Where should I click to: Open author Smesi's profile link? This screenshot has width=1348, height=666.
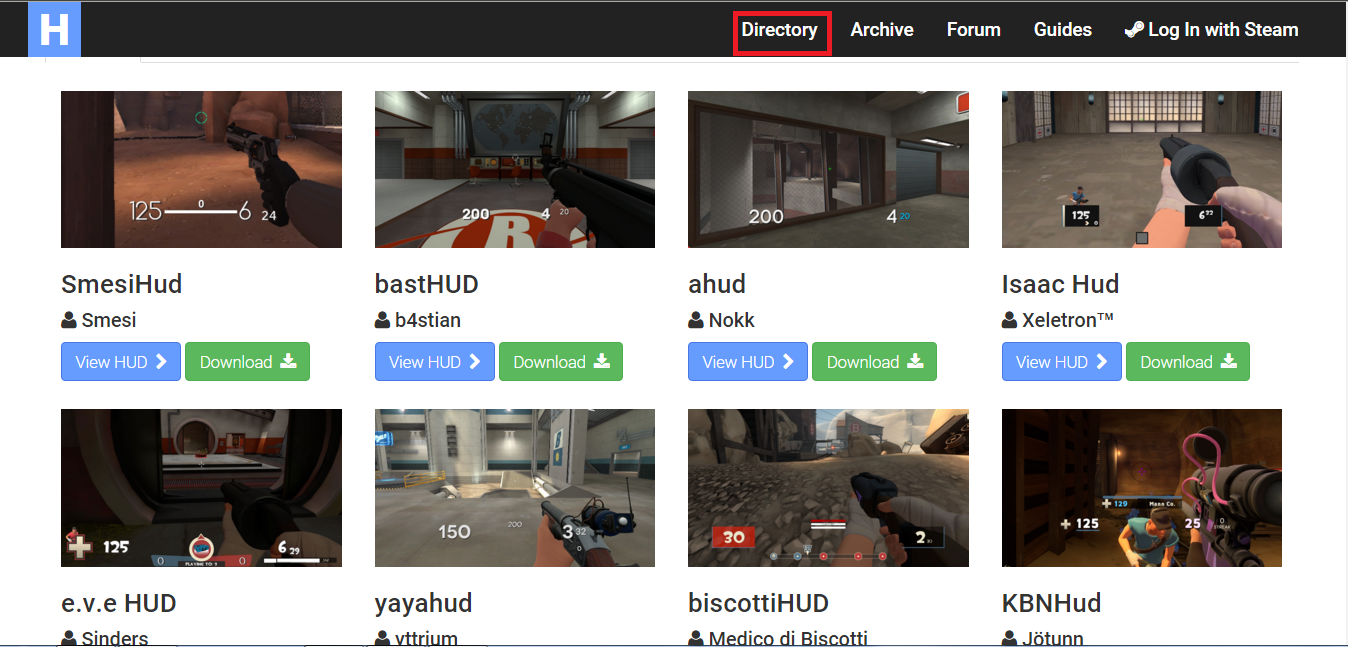click(109, 320)
